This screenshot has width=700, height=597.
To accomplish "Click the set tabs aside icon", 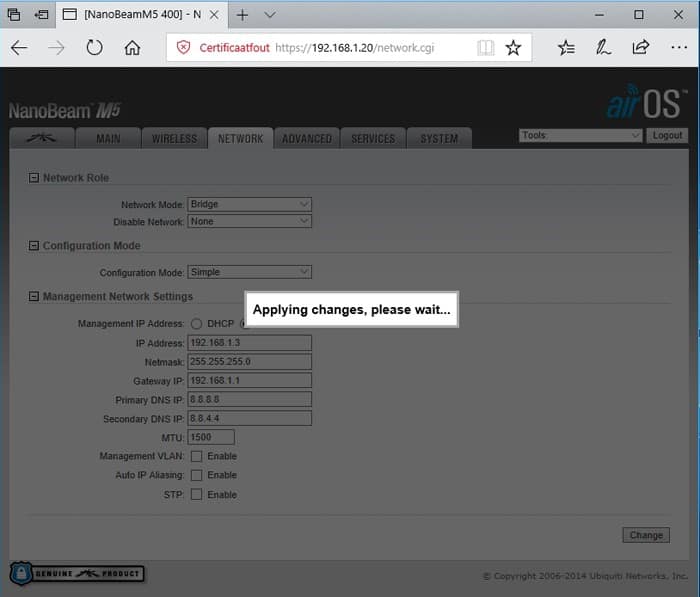I will [x=41, y=15].
